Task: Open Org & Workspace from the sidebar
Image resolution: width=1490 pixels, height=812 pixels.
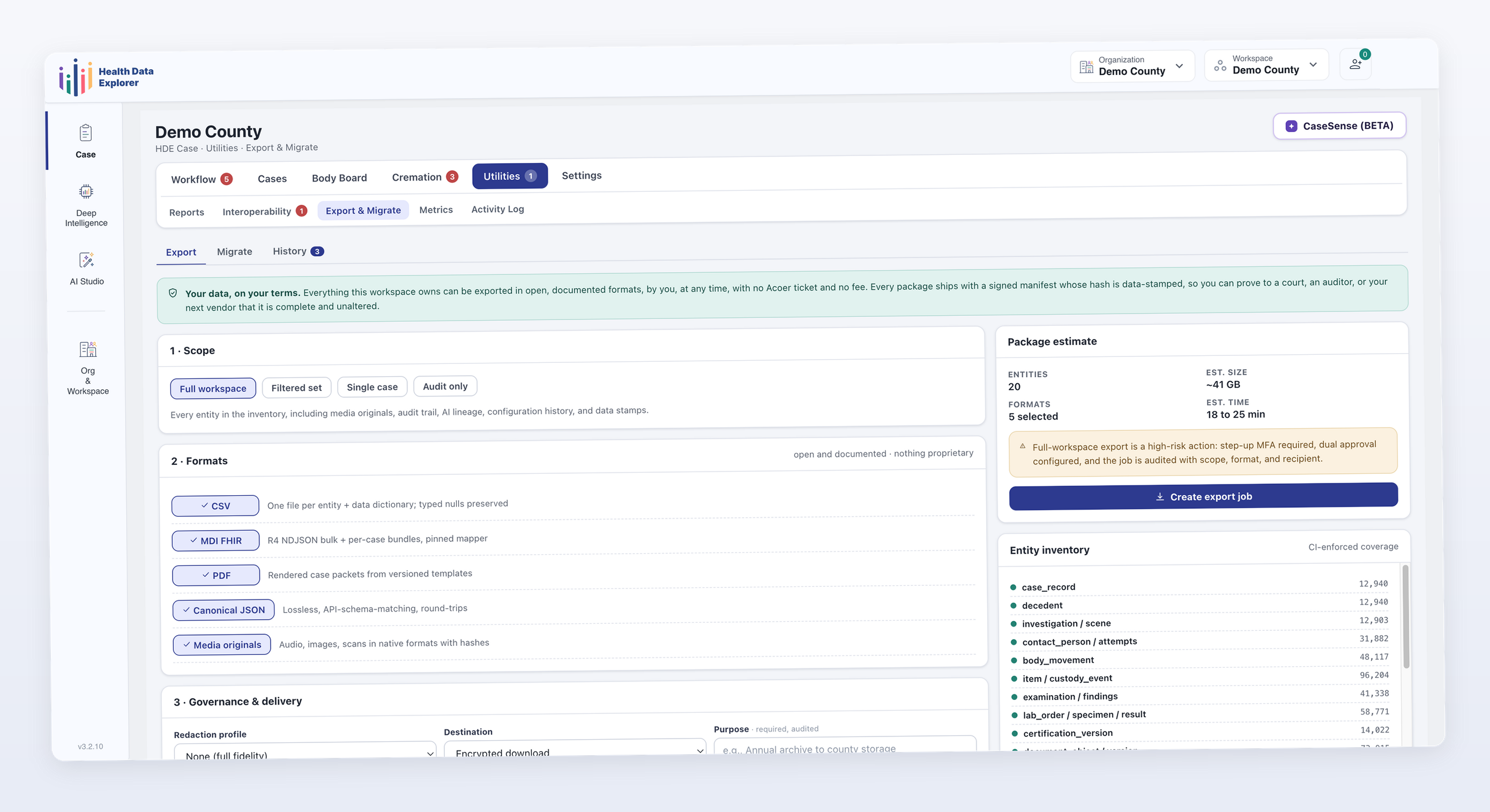Action: coord(88,368)
